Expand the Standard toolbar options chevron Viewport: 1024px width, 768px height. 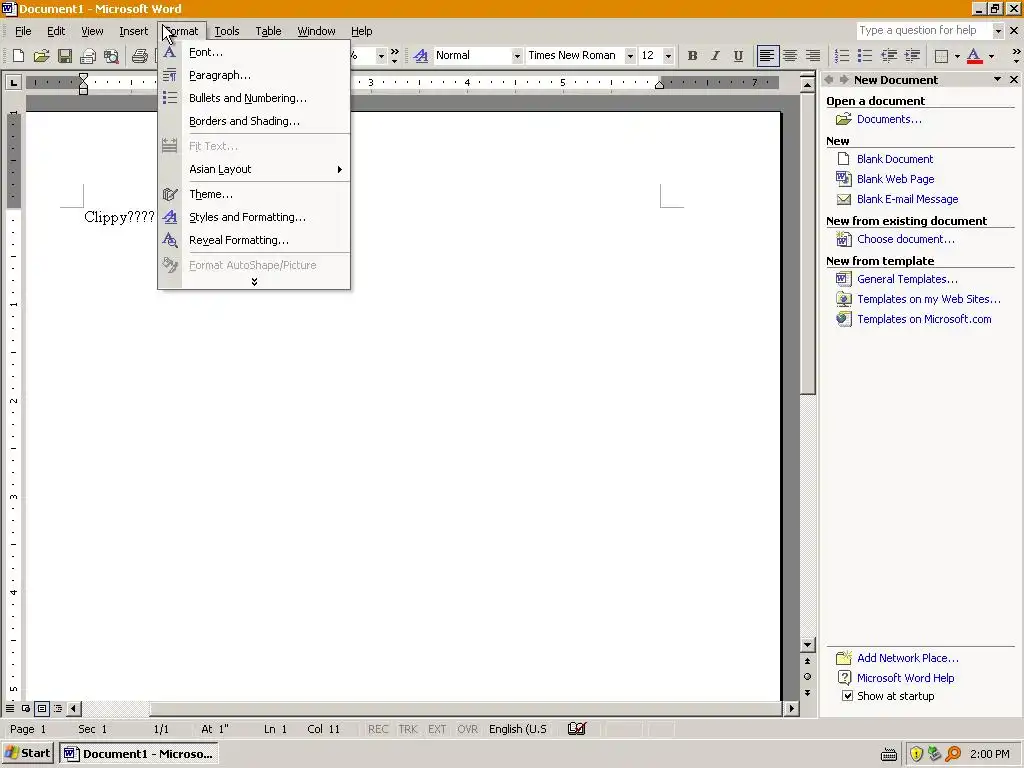[x=394, y=56]
